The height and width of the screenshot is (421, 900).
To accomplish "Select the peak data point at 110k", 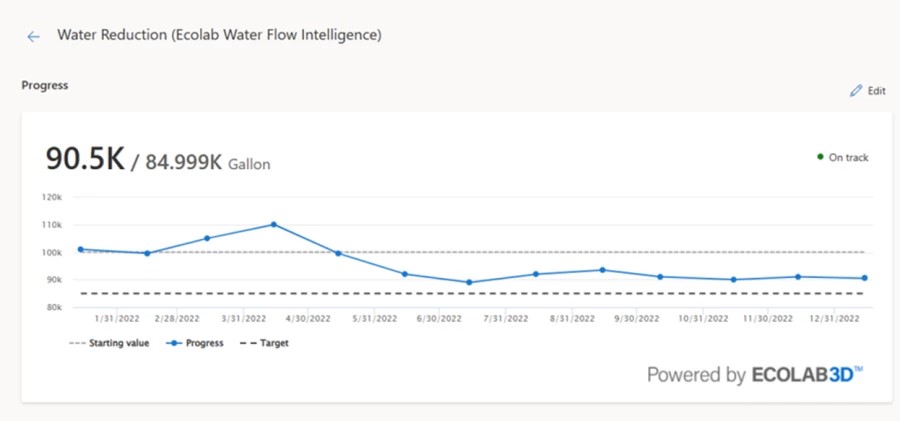I will pyautogui.click(x=273, y=224).
